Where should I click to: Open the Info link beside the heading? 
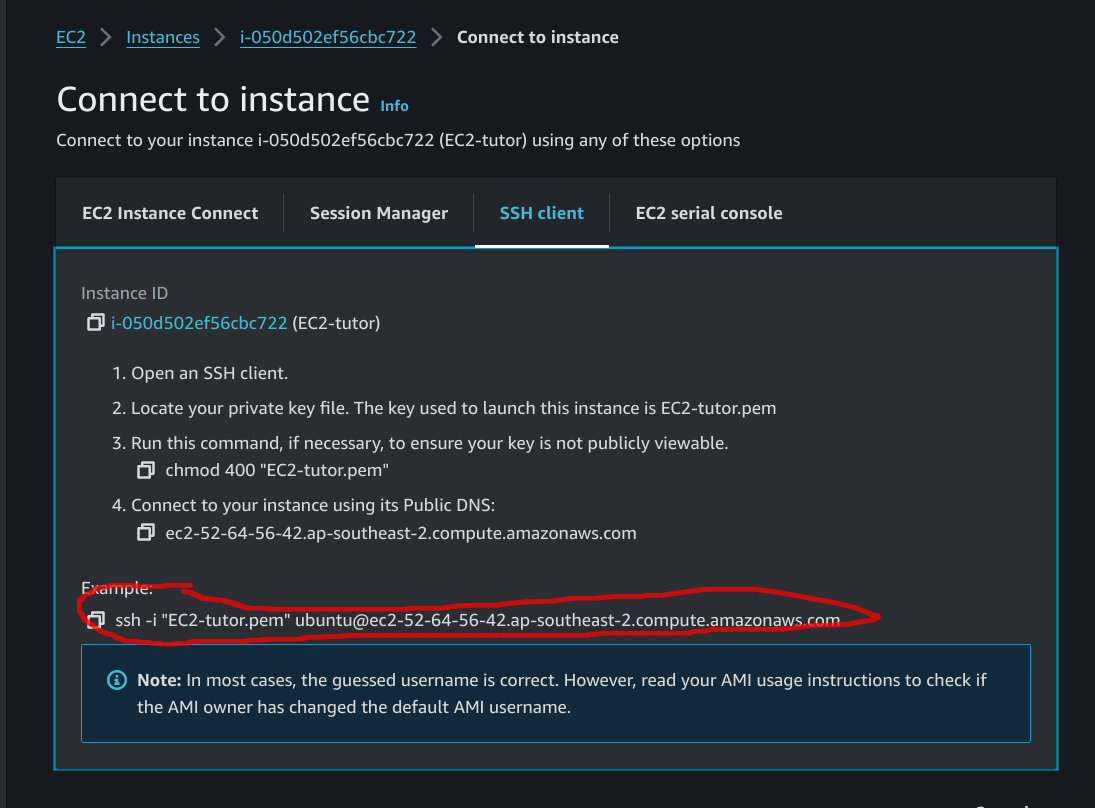click(x=394, y=105)
